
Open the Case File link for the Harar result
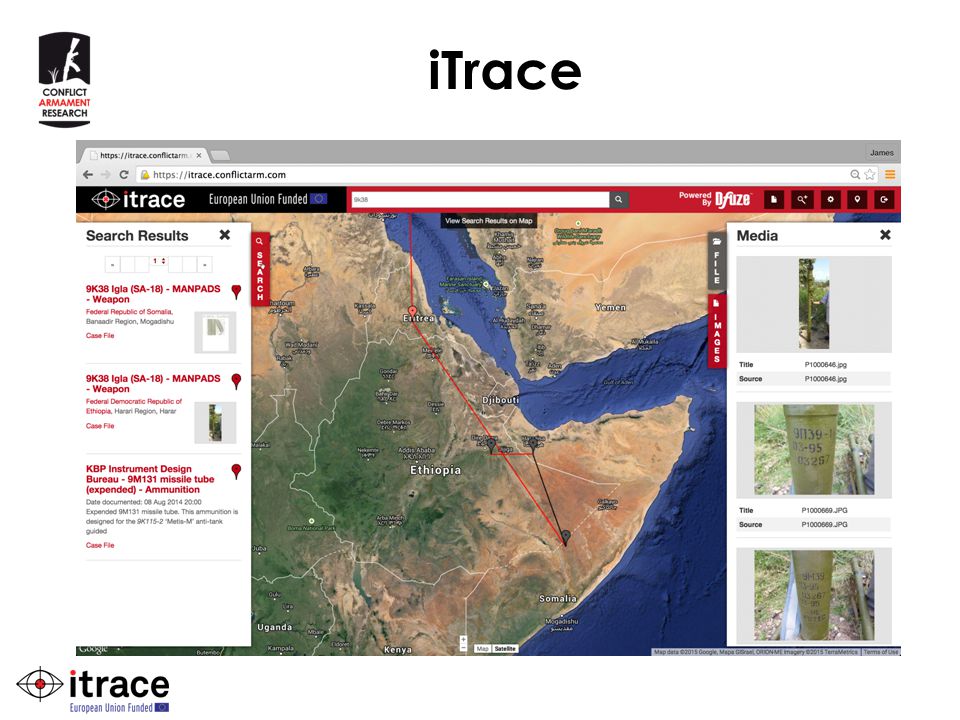pos(100,426)
